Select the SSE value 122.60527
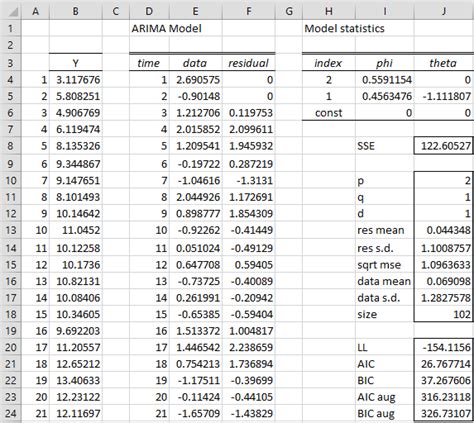Screen dimensions: 474x423 click(x=444, y=146)
